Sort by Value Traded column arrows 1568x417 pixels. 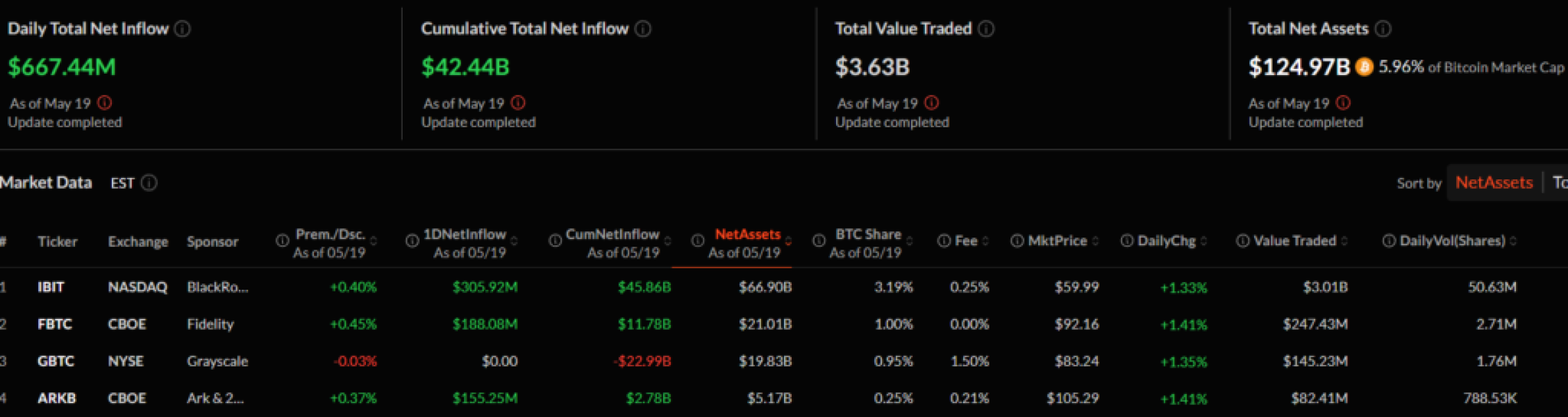click(x=1344, y=241)
